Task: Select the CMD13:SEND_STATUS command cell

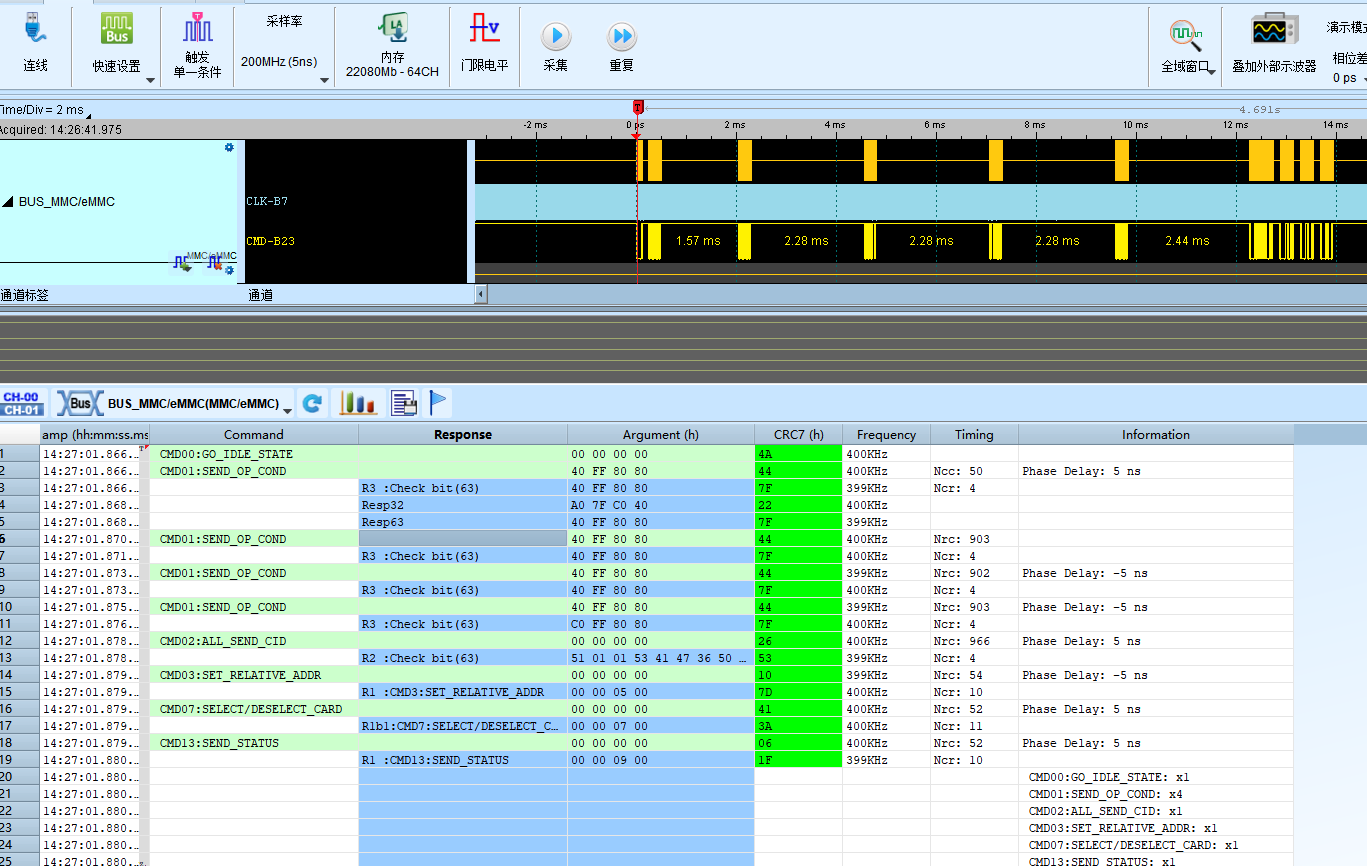Action: click(254, 743)
